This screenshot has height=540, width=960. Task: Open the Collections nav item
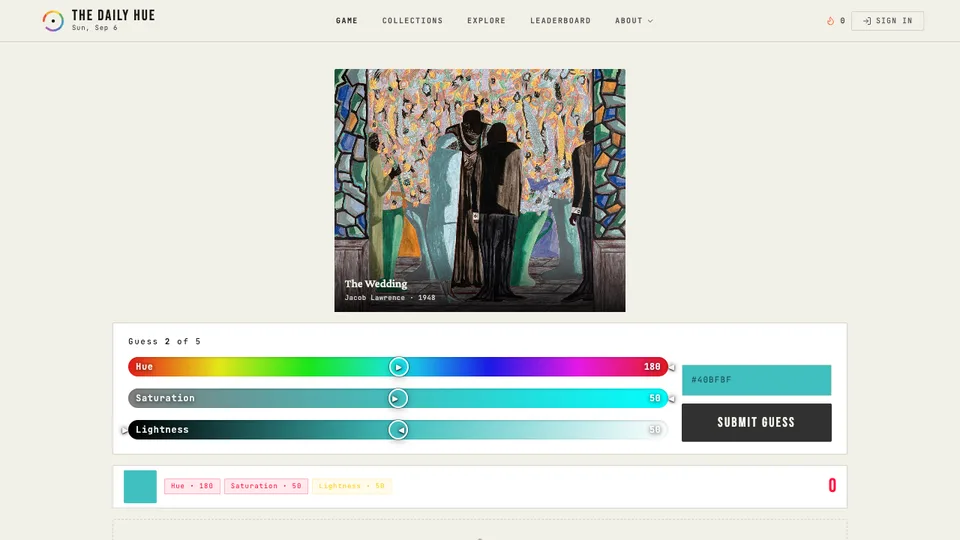412,21
